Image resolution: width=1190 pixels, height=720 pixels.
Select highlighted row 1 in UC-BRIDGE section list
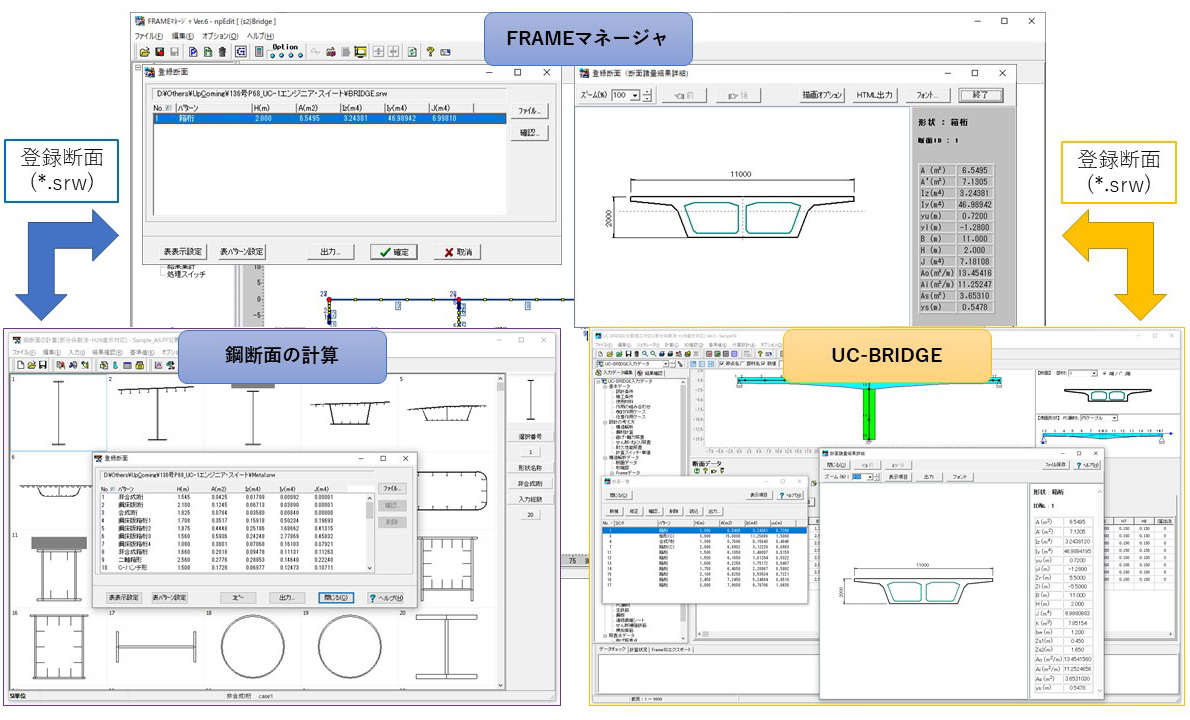click(704, 531)
